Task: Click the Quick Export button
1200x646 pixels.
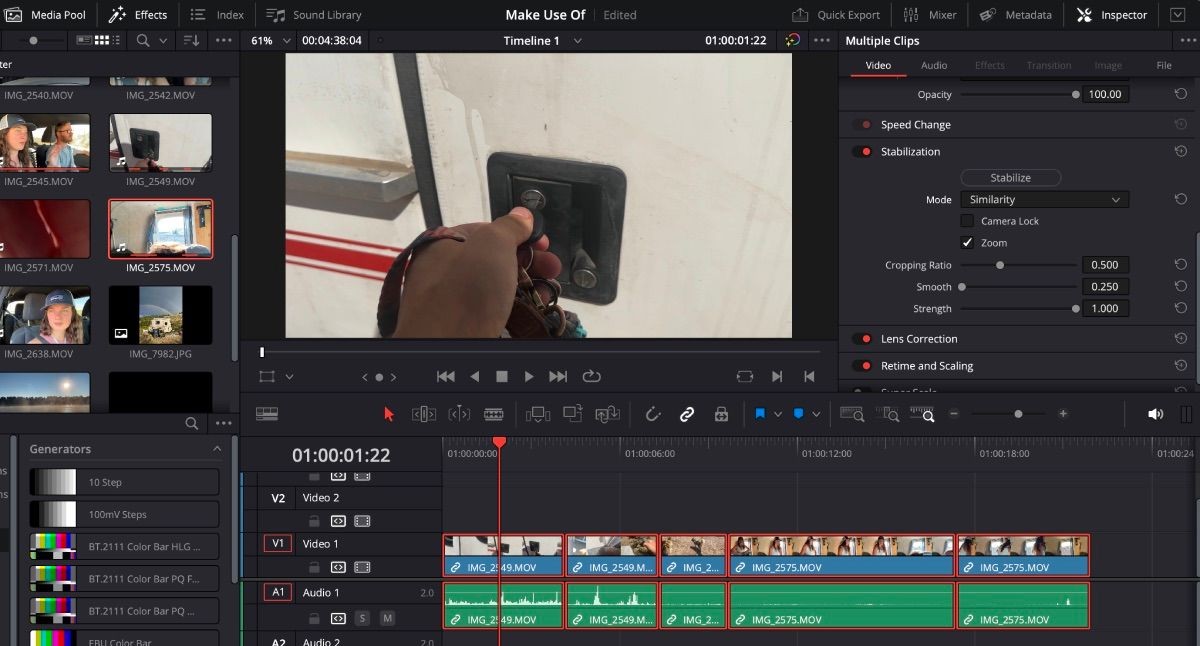Action: [x=836, y=15]
